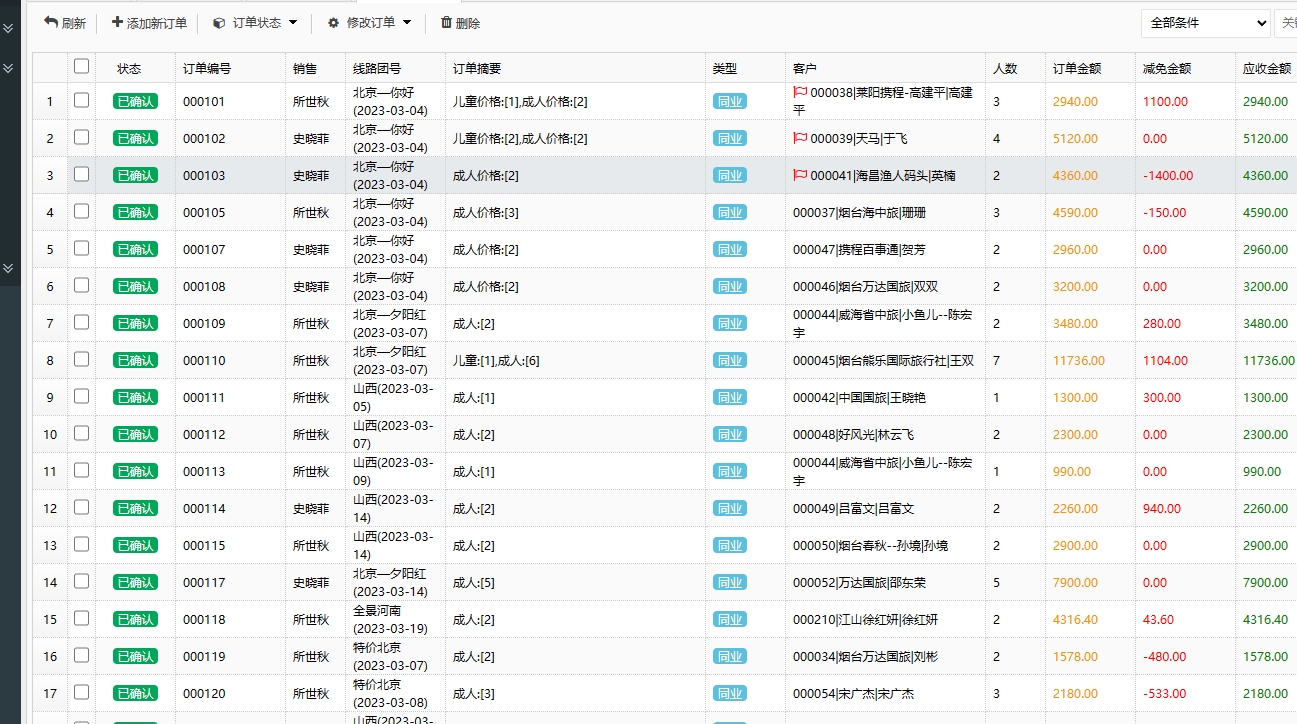Toggle the select-all checkbox in table header
Image resolution: width=1297 pixels, height=724 pixels.
tap(81, 67)
